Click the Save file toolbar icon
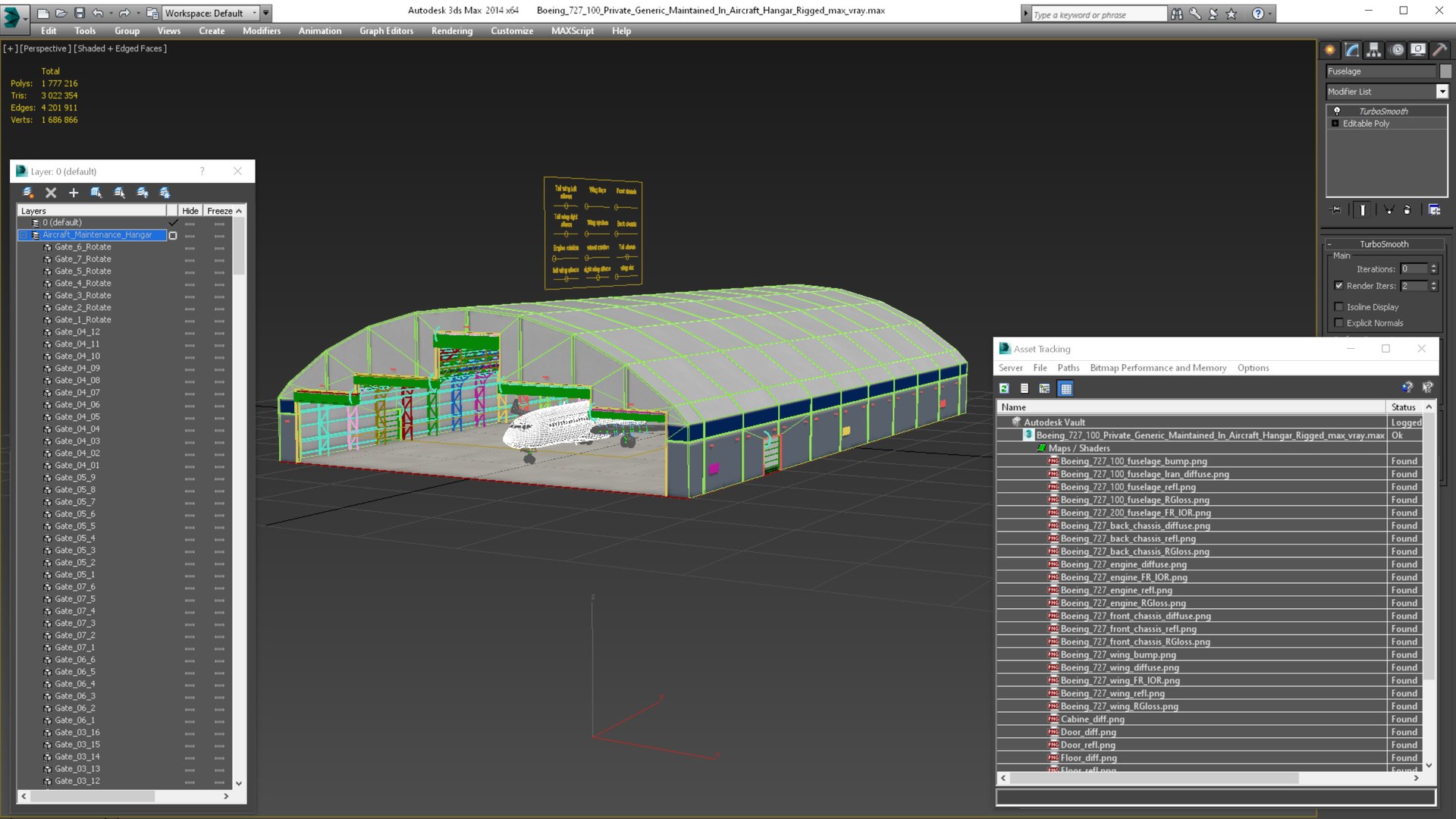The image size is (1456, 819). (x=79, y=13)
